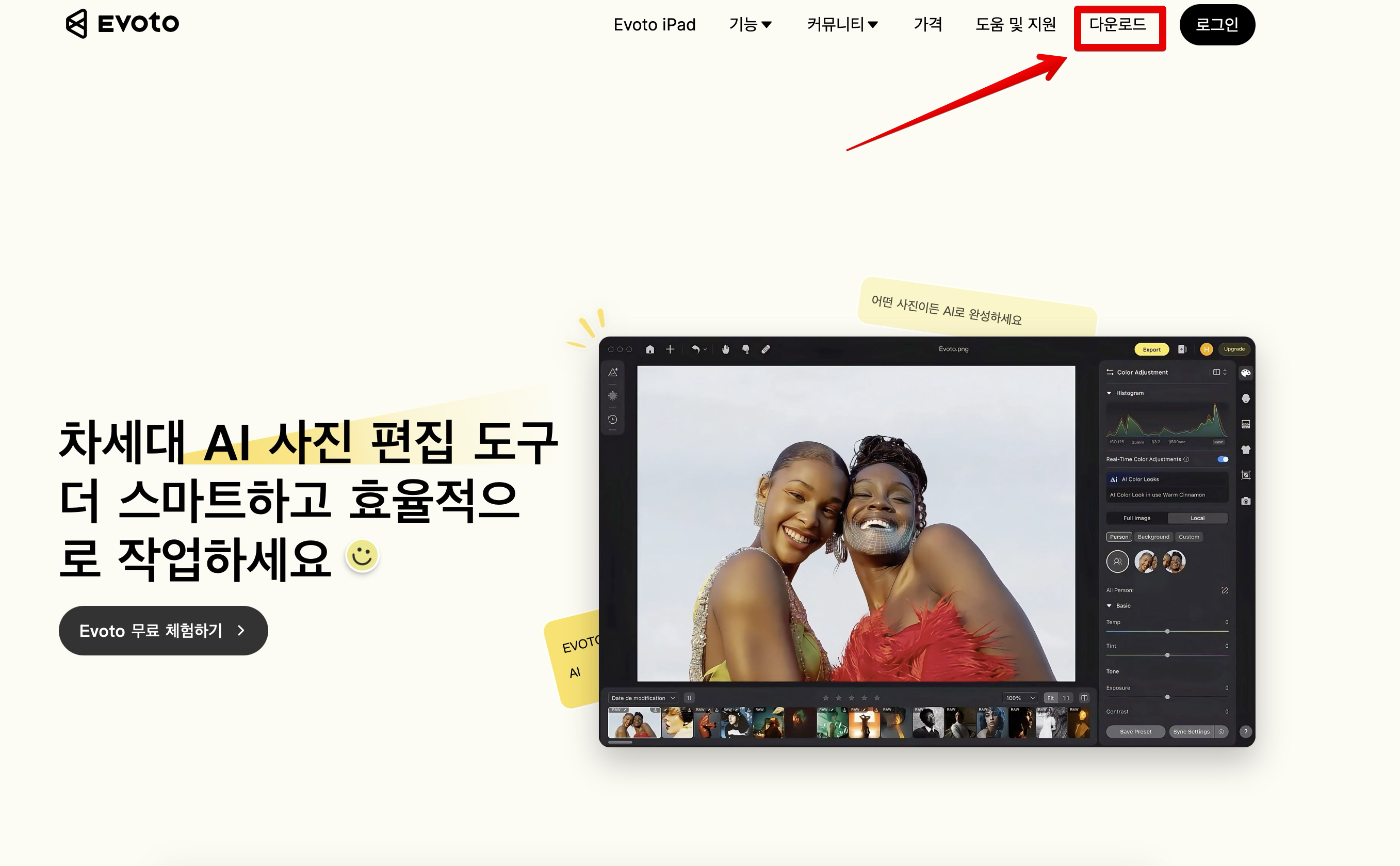Select the hand pan tool icon

pos(725,349)
